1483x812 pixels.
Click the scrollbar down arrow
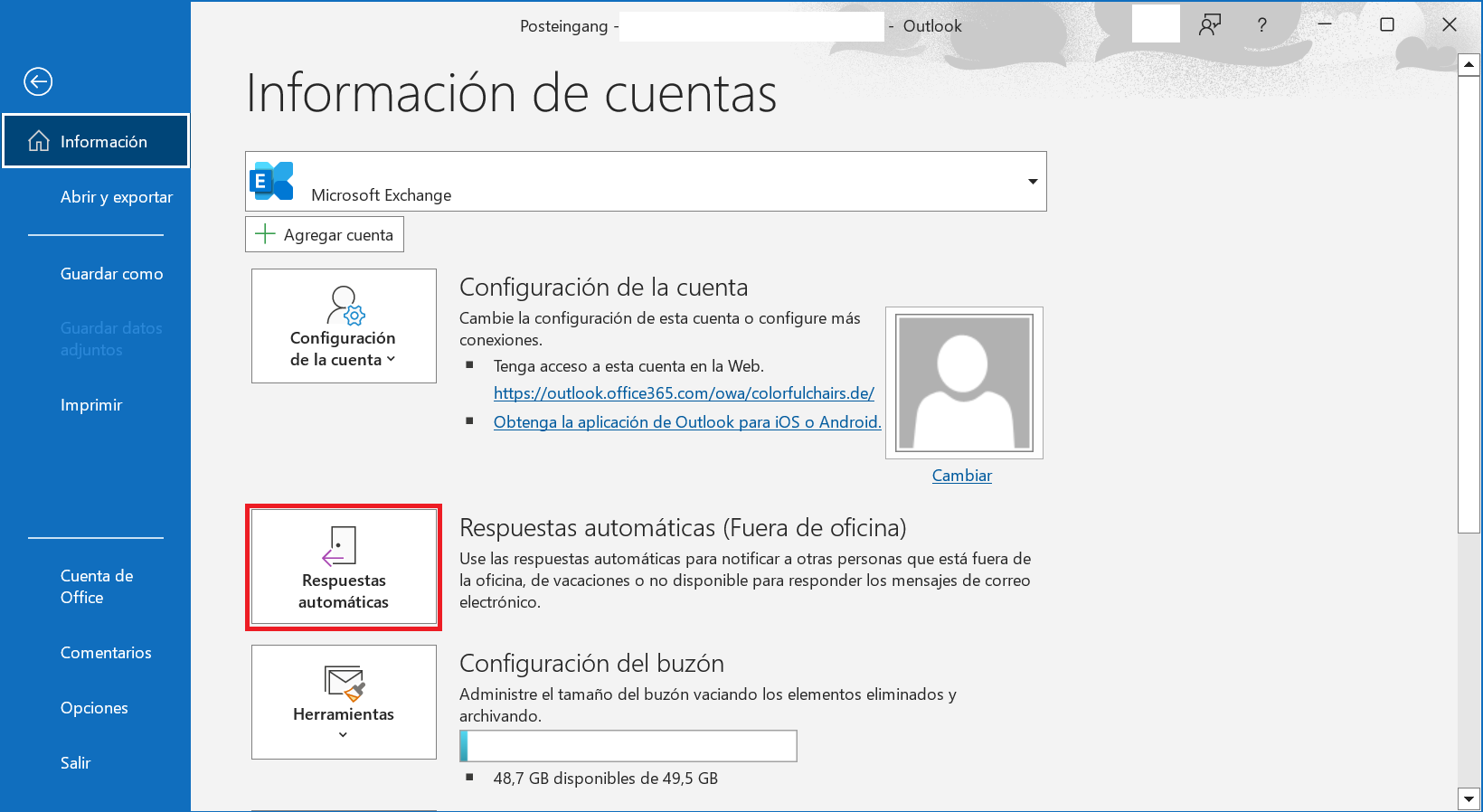pyautogui.click(x=1469, y=799)
